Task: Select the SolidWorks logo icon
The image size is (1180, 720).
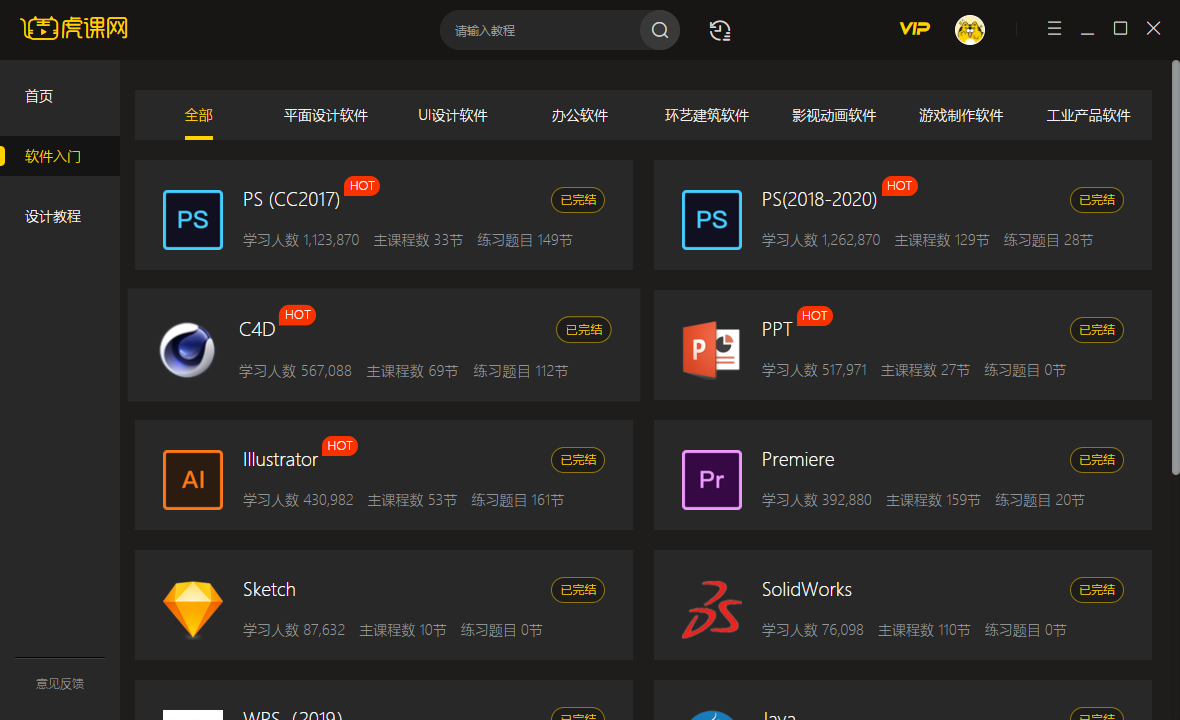Action: pyautogui.click(x=711, y=610)
